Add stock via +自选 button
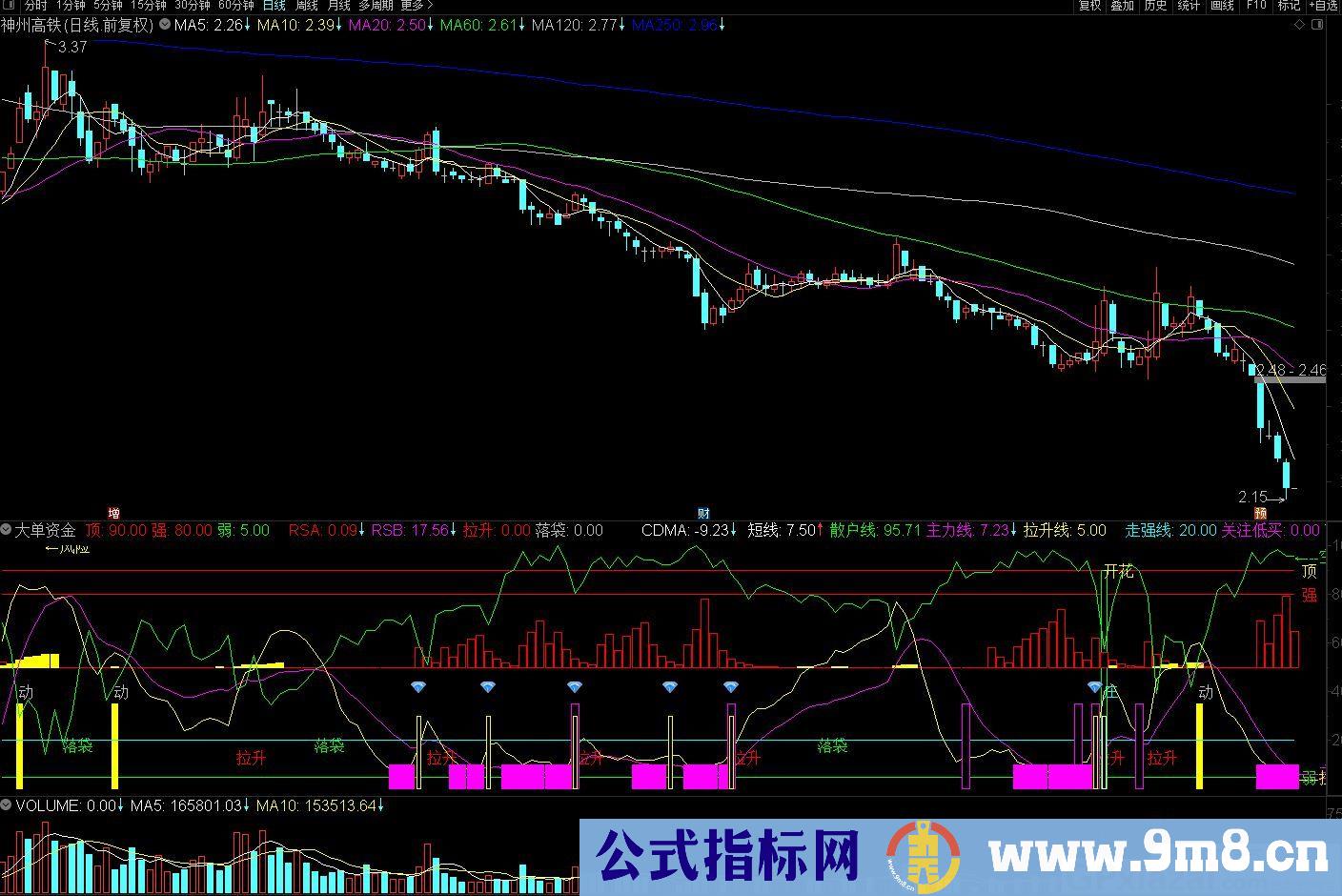Viewport: 1342px width, 896px height. [1323, 6]
